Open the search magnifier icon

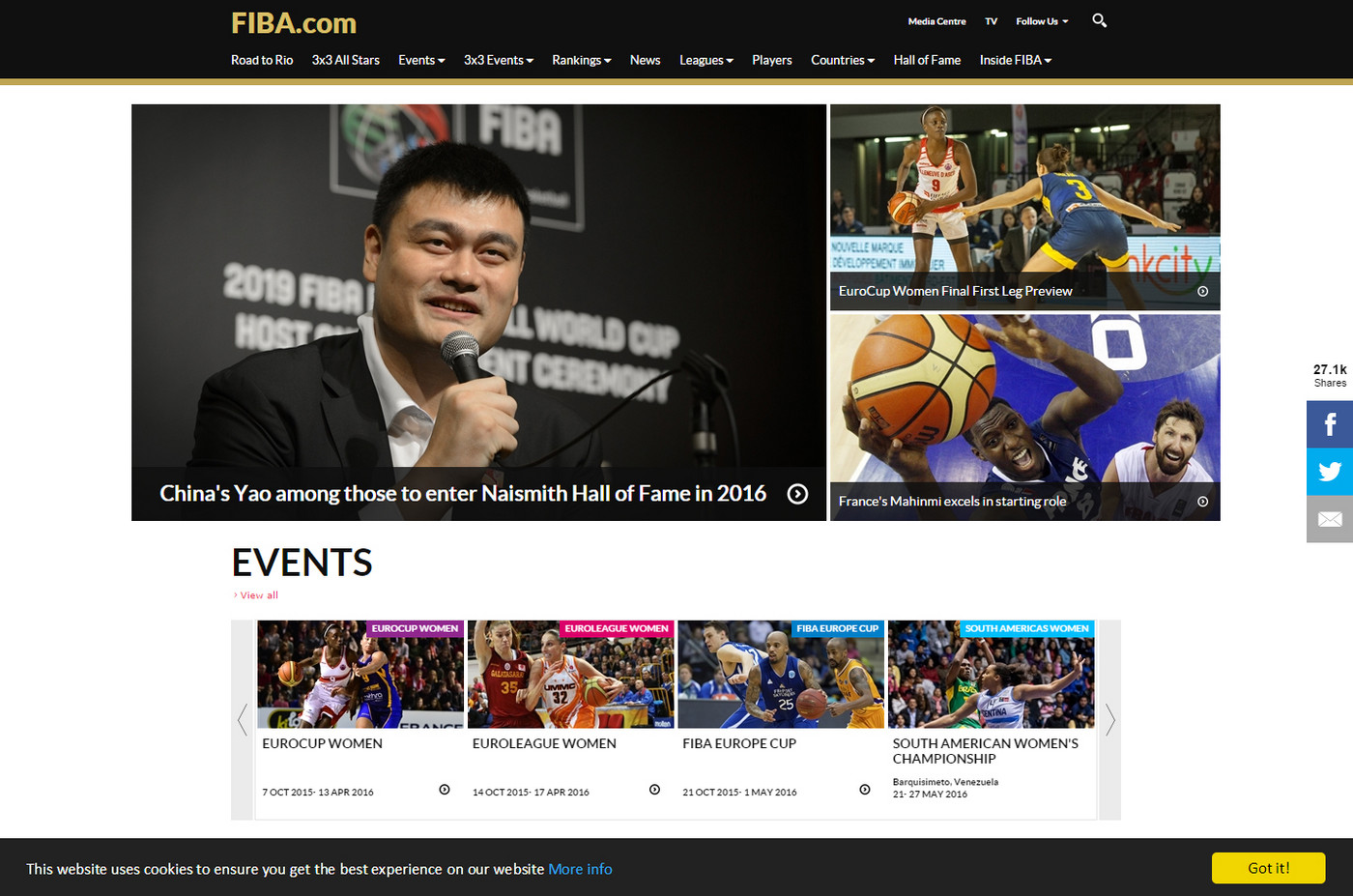click(x=1099, y=20)
